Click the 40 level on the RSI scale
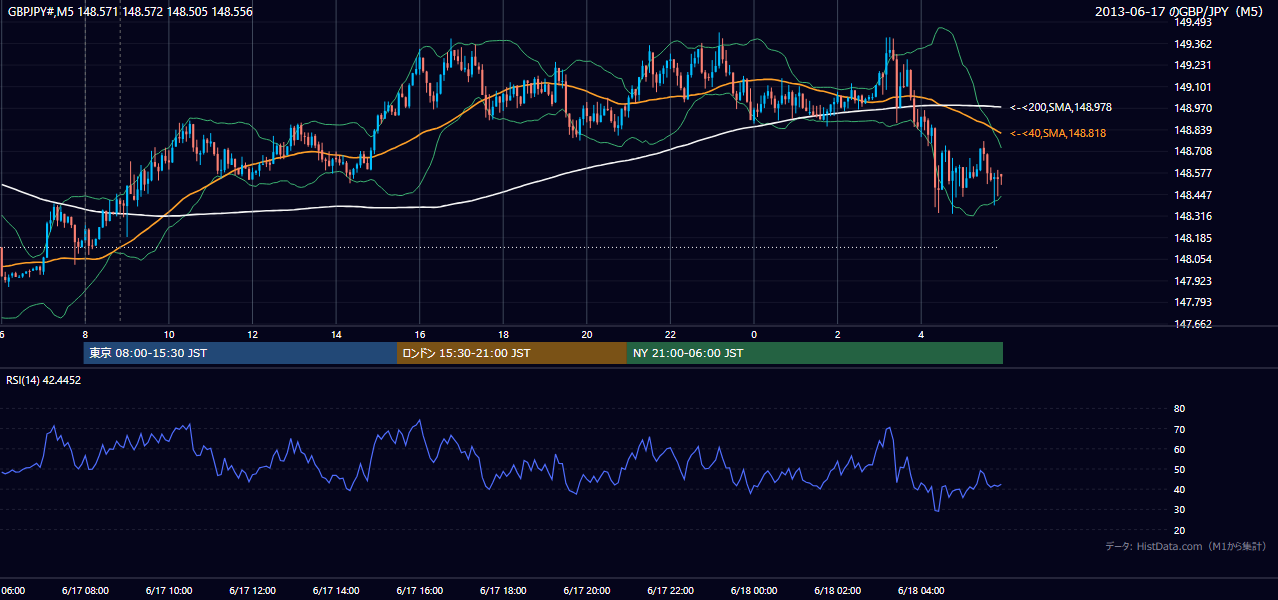 (1179, 489)
